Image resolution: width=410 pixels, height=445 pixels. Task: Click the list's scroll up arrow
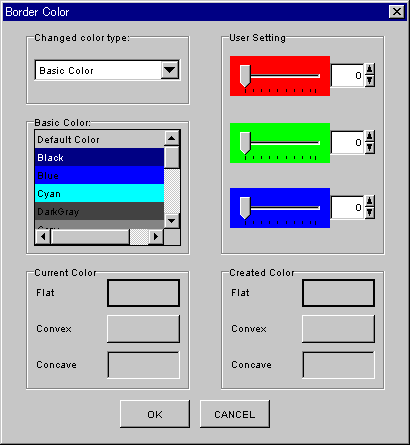(x=172, y=138)
